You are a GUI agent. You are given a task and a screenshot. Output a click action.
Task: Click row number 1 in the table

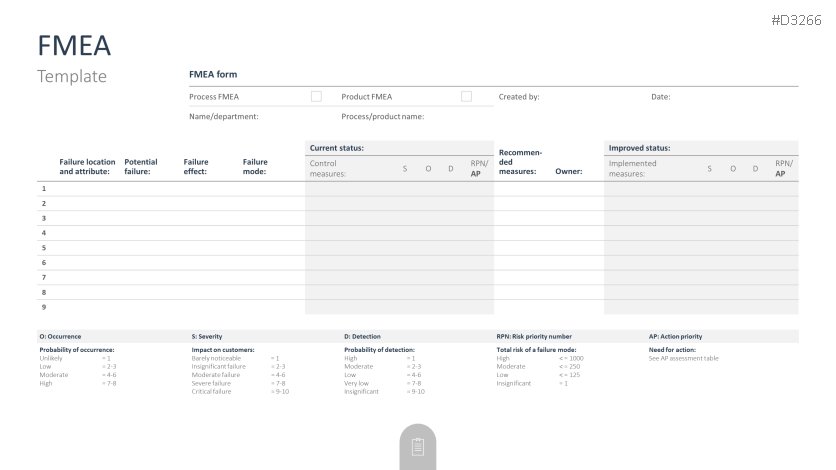[x=43, y=188]
